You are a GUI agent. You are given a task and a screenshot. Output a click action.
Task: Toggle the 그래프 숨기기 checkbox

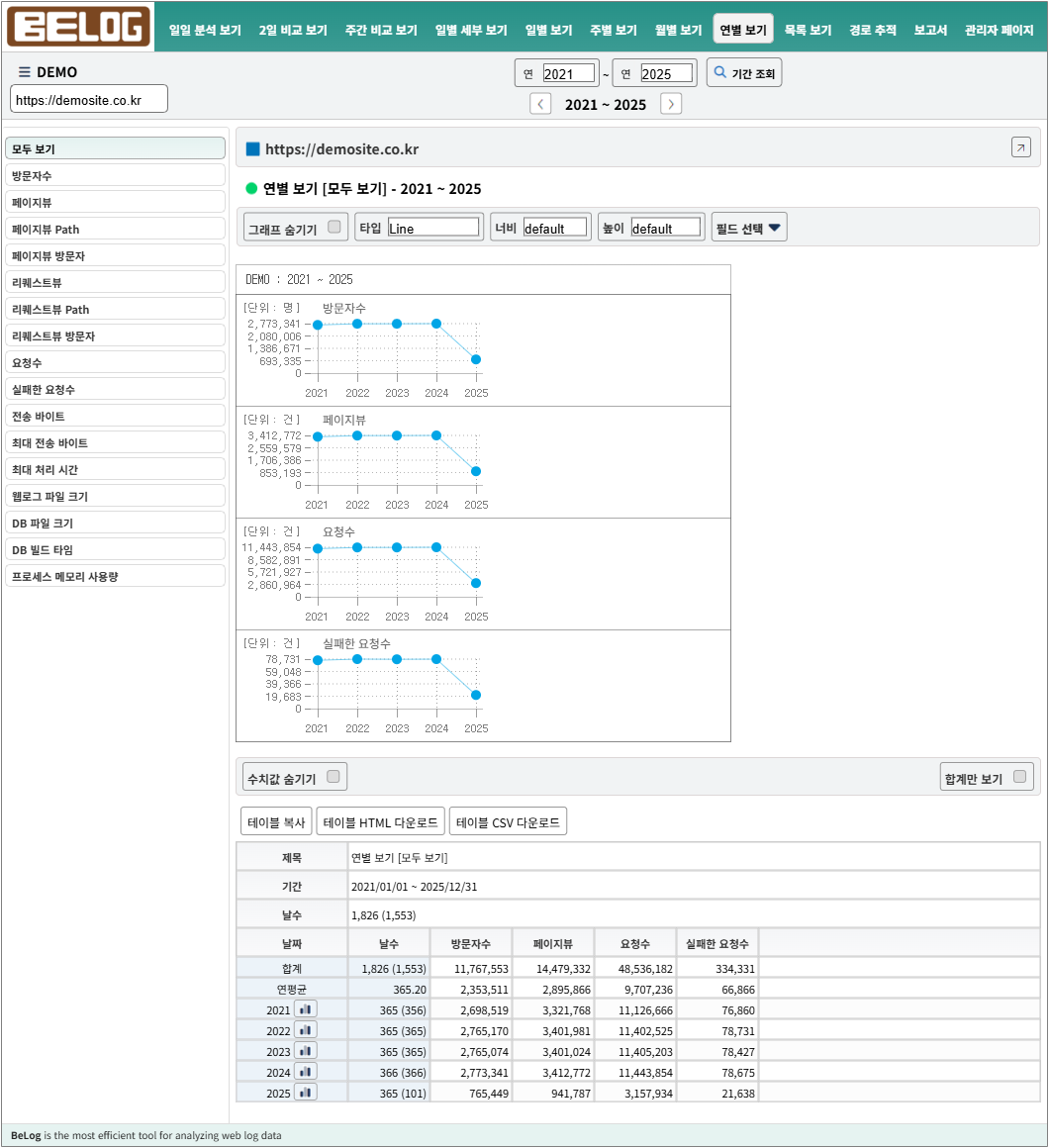click(x=334, y=227)
